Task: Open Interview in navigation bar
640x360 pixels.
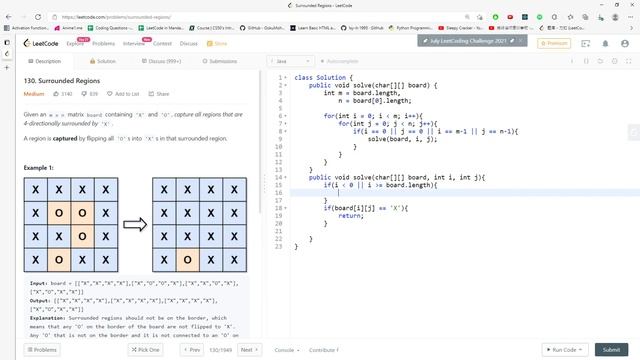Action: coord(133,44)
